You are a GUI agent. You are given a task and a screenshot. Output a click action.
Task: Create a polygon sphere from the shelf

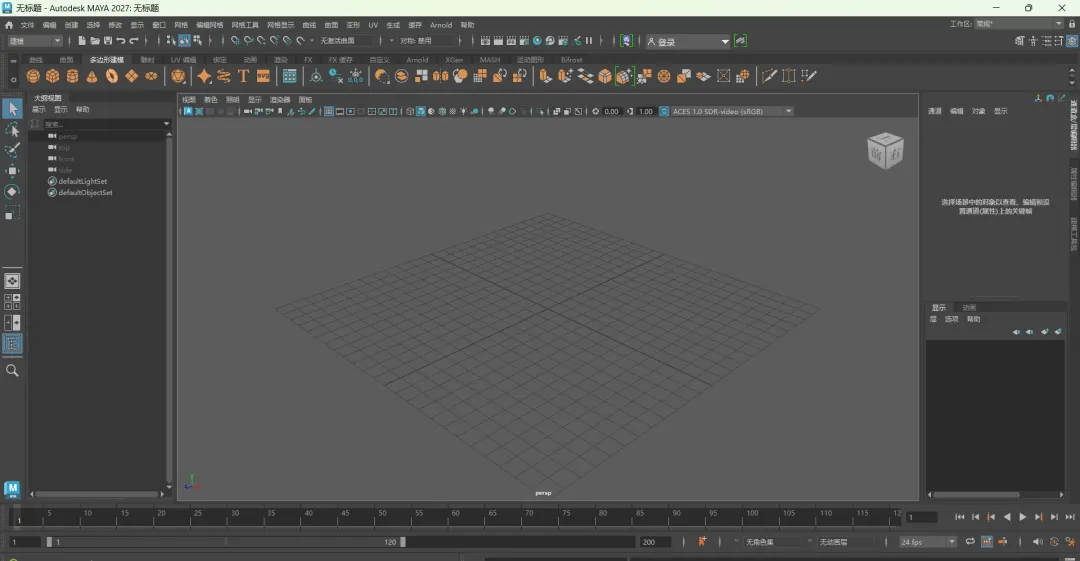point(33,76)
